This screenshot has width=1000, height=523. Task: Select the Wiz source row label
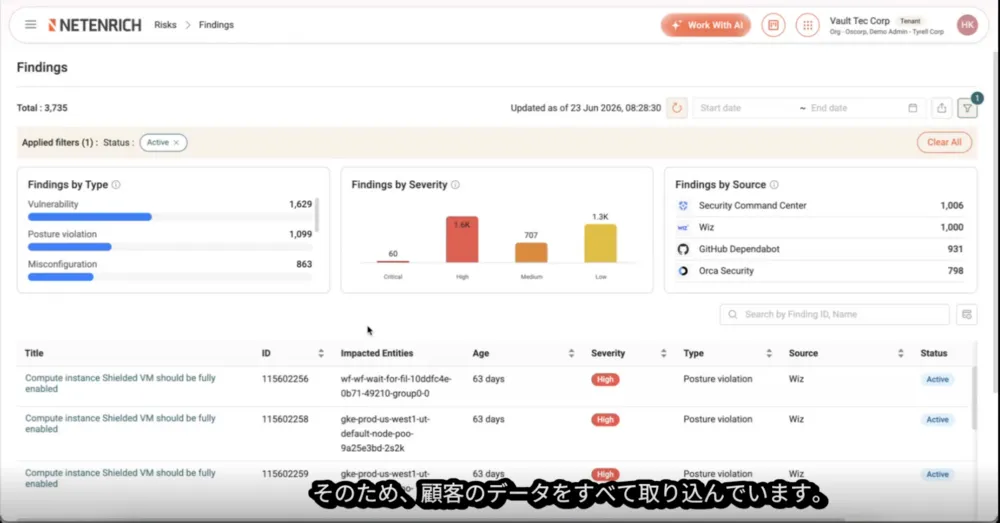706,227
